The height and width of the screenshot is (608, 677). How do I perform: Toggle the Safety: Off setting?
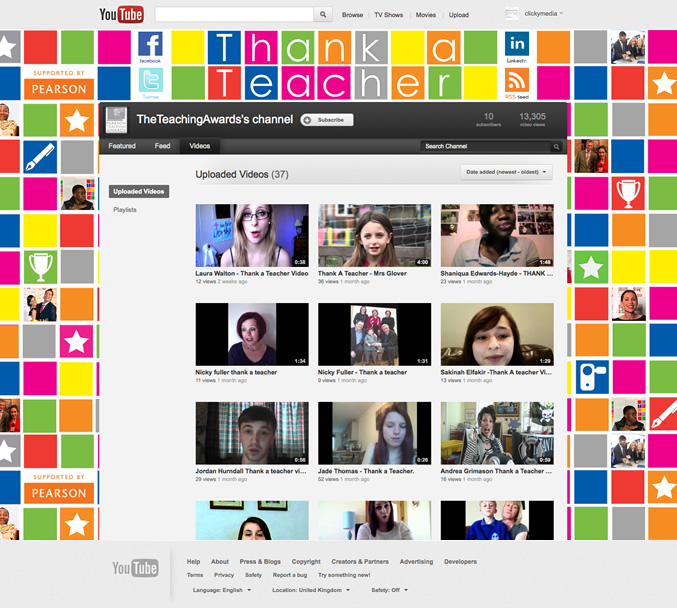click(x=388, y=590)
